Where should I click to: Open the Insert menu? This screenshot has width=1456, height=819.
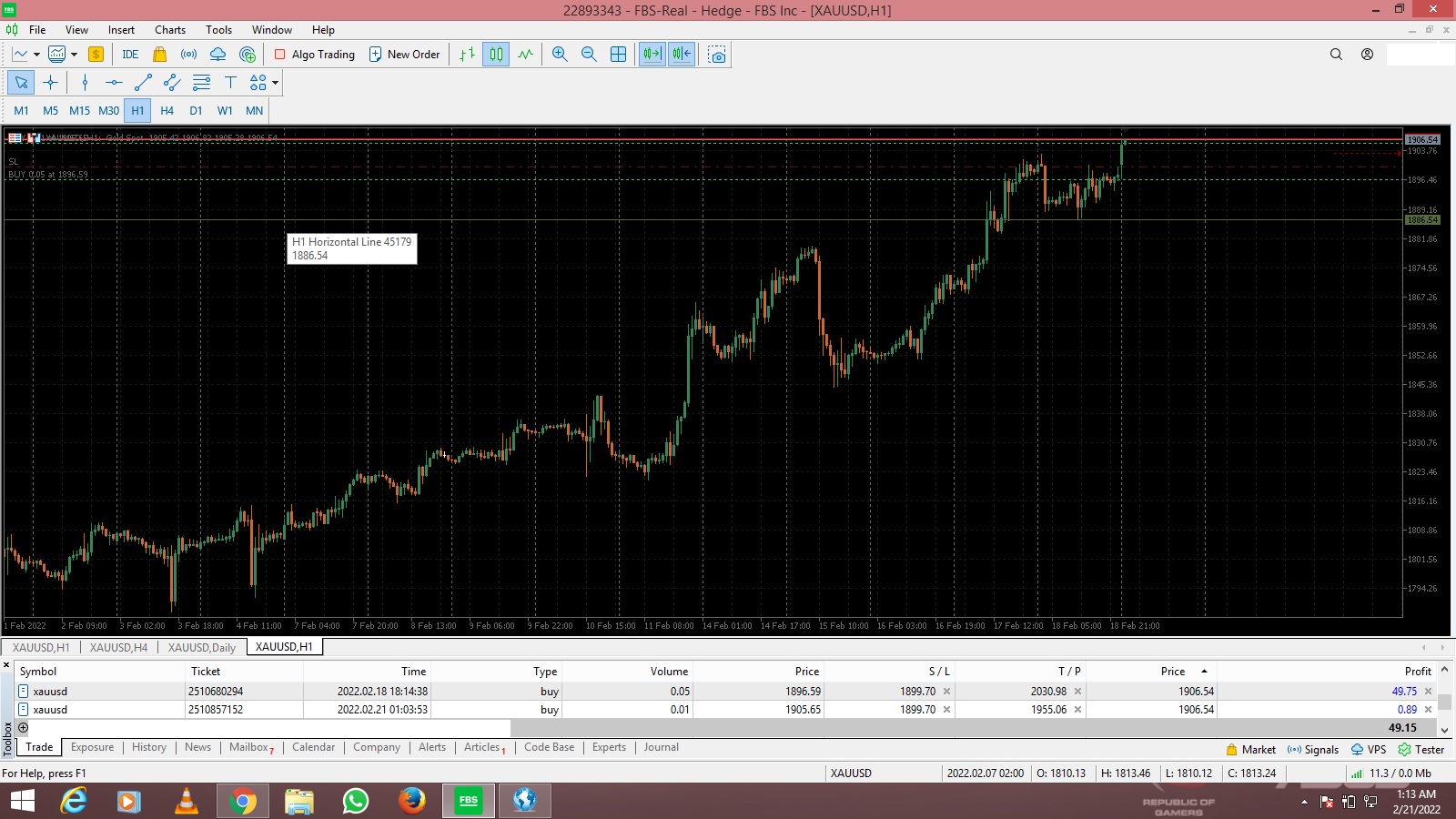[x=121, y=29]
